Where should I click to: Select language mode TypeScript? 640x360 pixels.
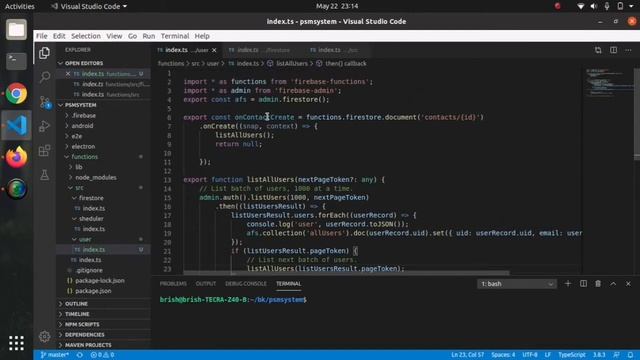pyautogui.click(x=572, y=355)
